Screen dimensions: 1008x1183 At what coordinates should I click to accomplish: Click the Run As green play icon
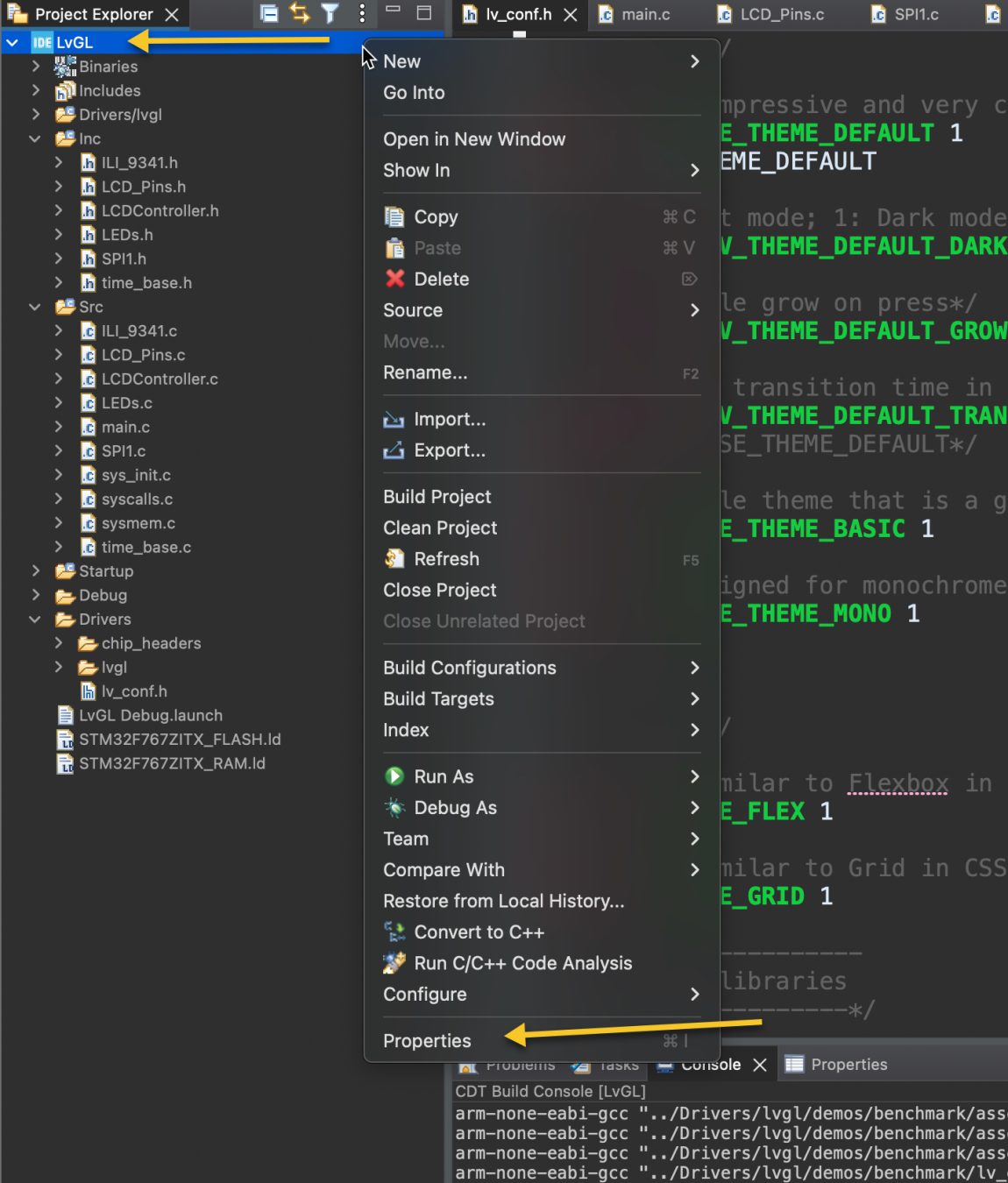tap(393, 776)
